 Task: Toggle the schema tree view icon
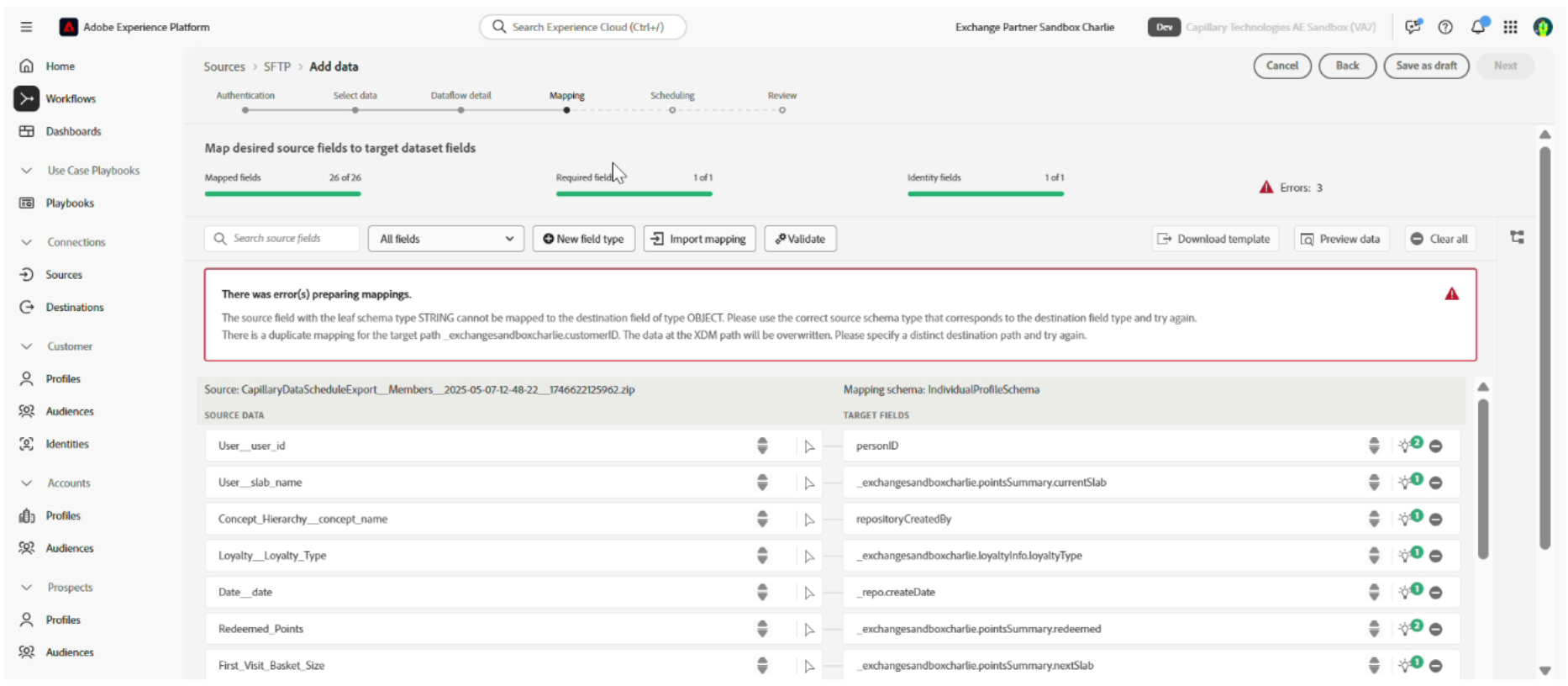[1517, 237]
